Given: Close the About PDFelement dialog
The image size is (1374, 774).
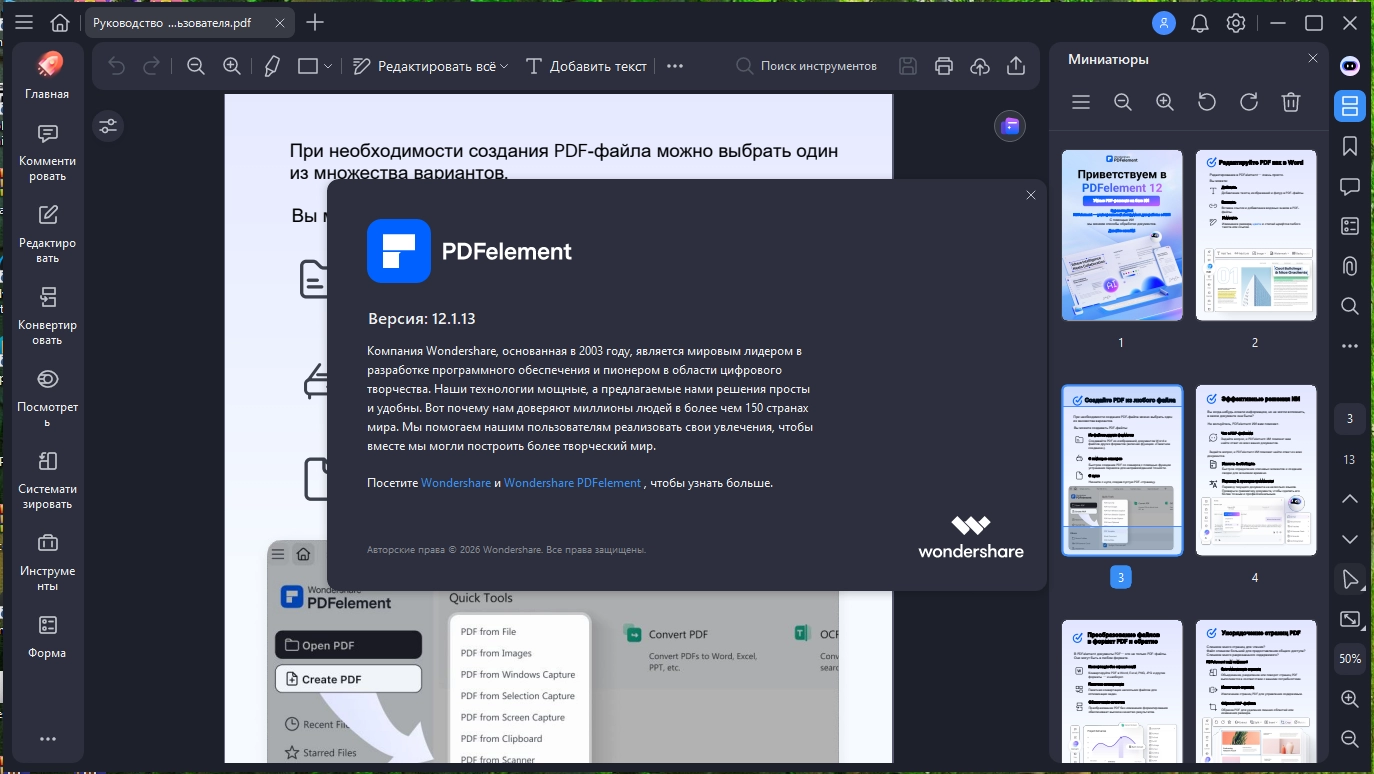Looking at the screenshot, I should click(x=1031, y=195).
